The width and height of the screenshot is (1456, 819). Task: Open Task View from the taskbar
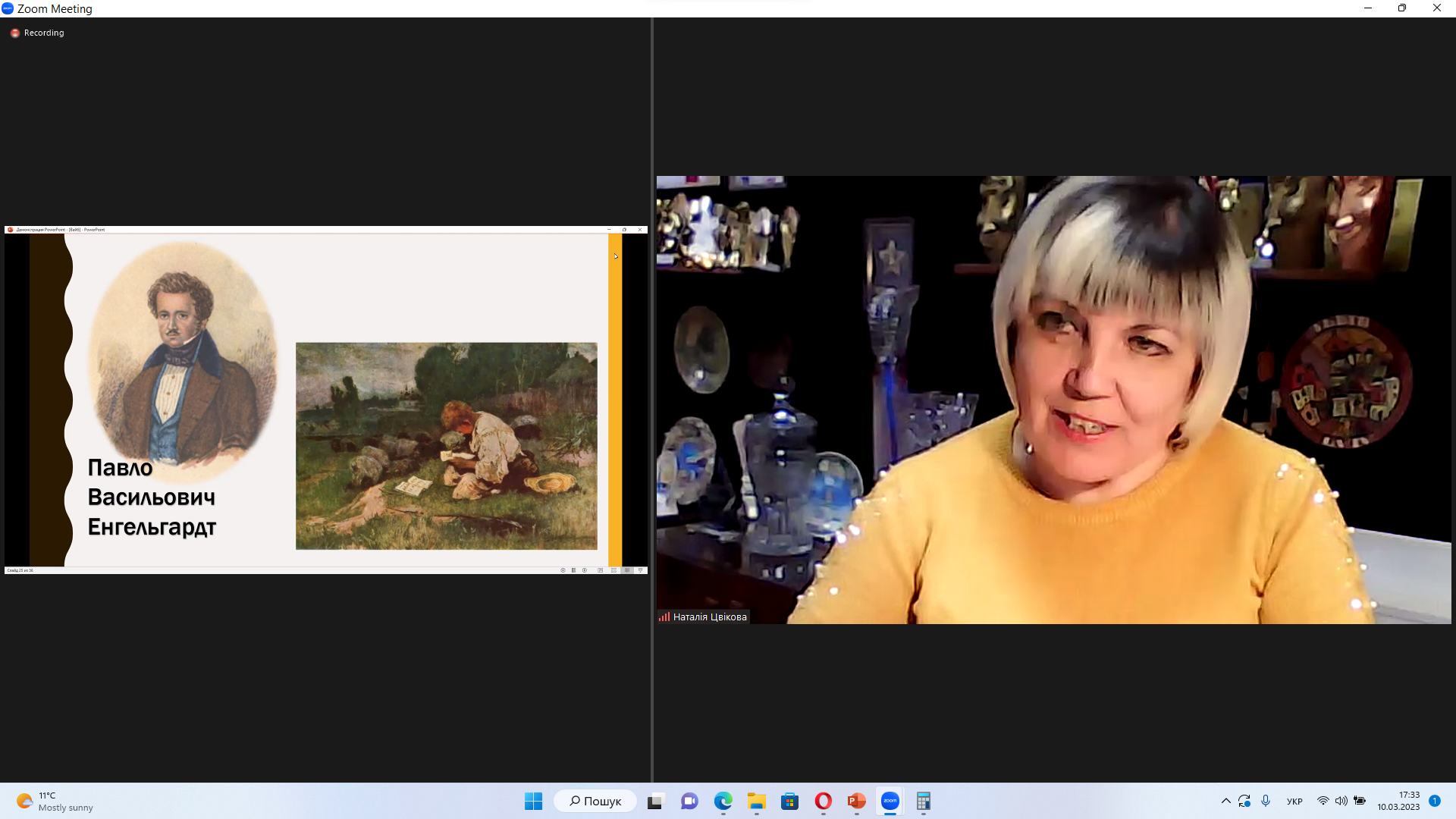(x=655, y=801)
